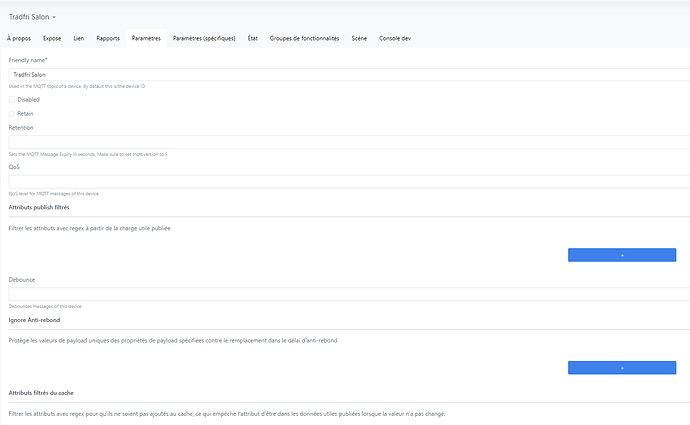Open the Tradfri Salon device dropdown
690x425 pixels.
[32, 17]
